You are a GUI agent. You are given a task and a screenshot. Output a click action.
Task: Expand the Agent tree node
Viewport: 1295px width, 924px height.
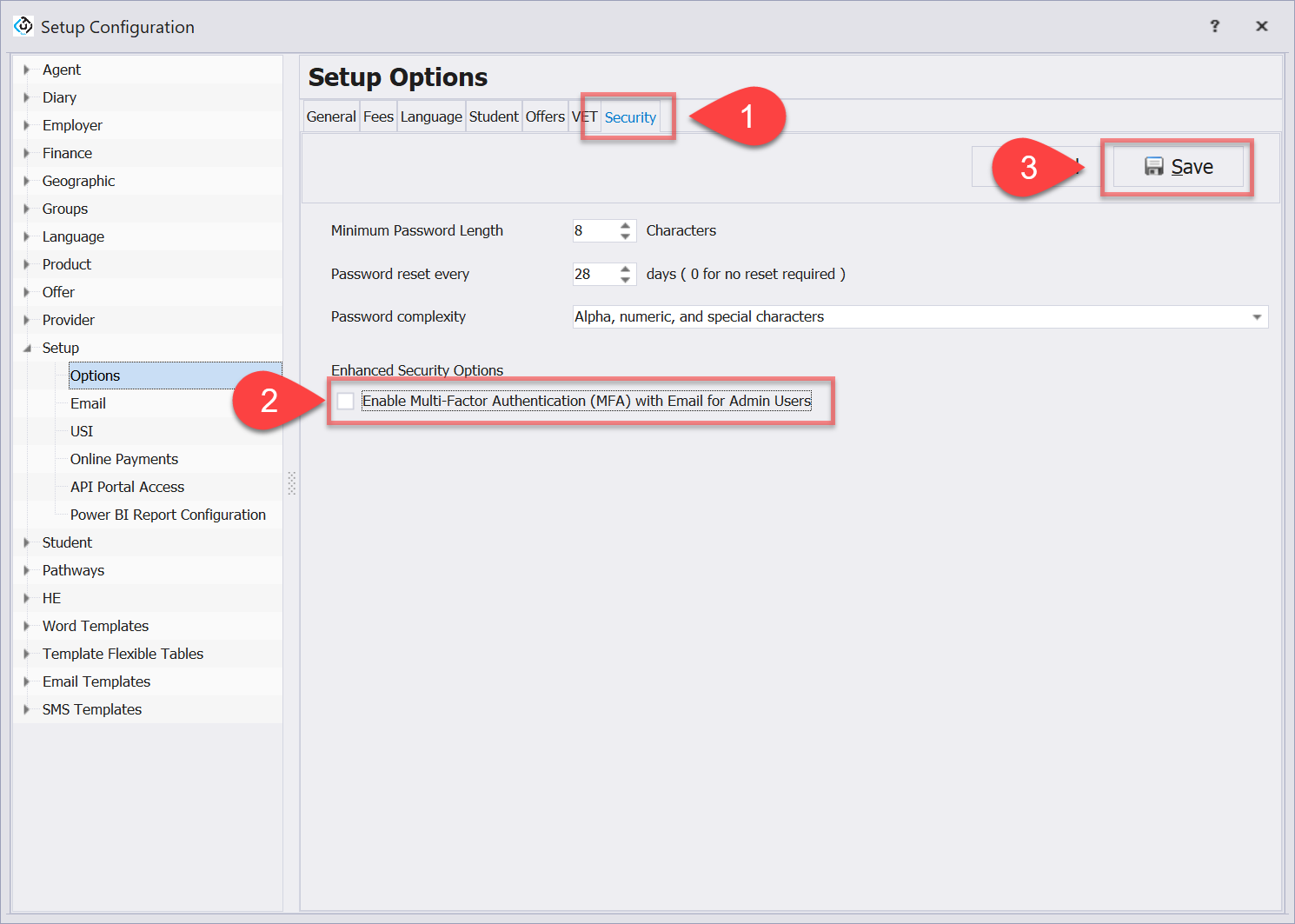click(27, 70)
